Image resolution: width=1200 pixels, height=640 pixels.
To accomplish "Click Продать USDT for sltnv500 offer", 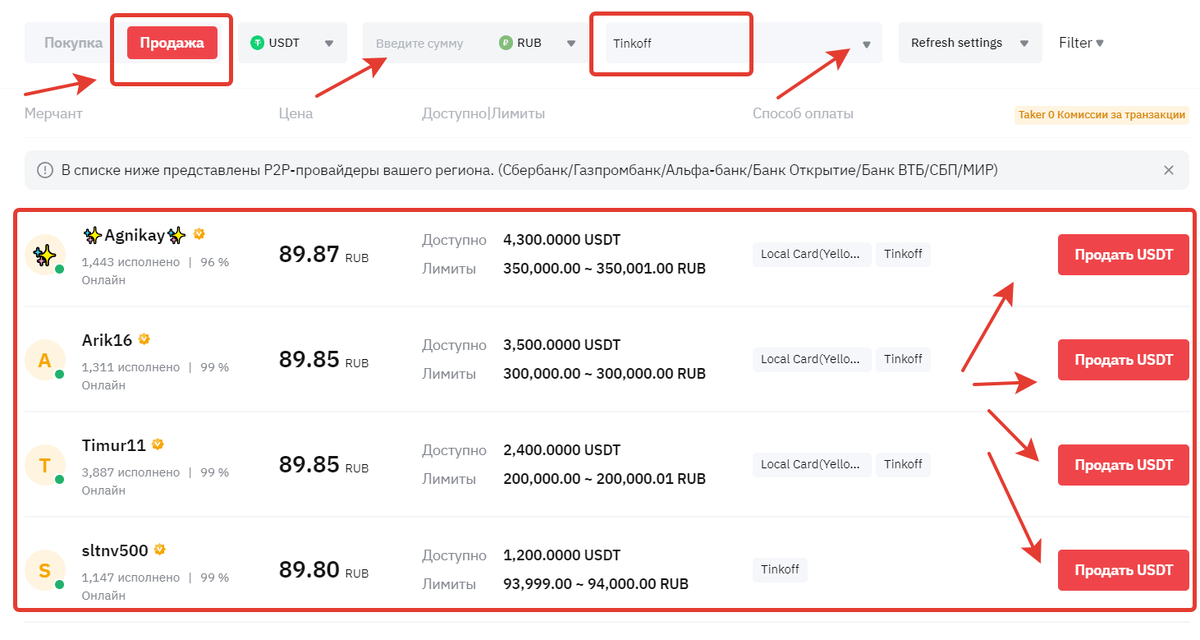I will [1123, 570].
